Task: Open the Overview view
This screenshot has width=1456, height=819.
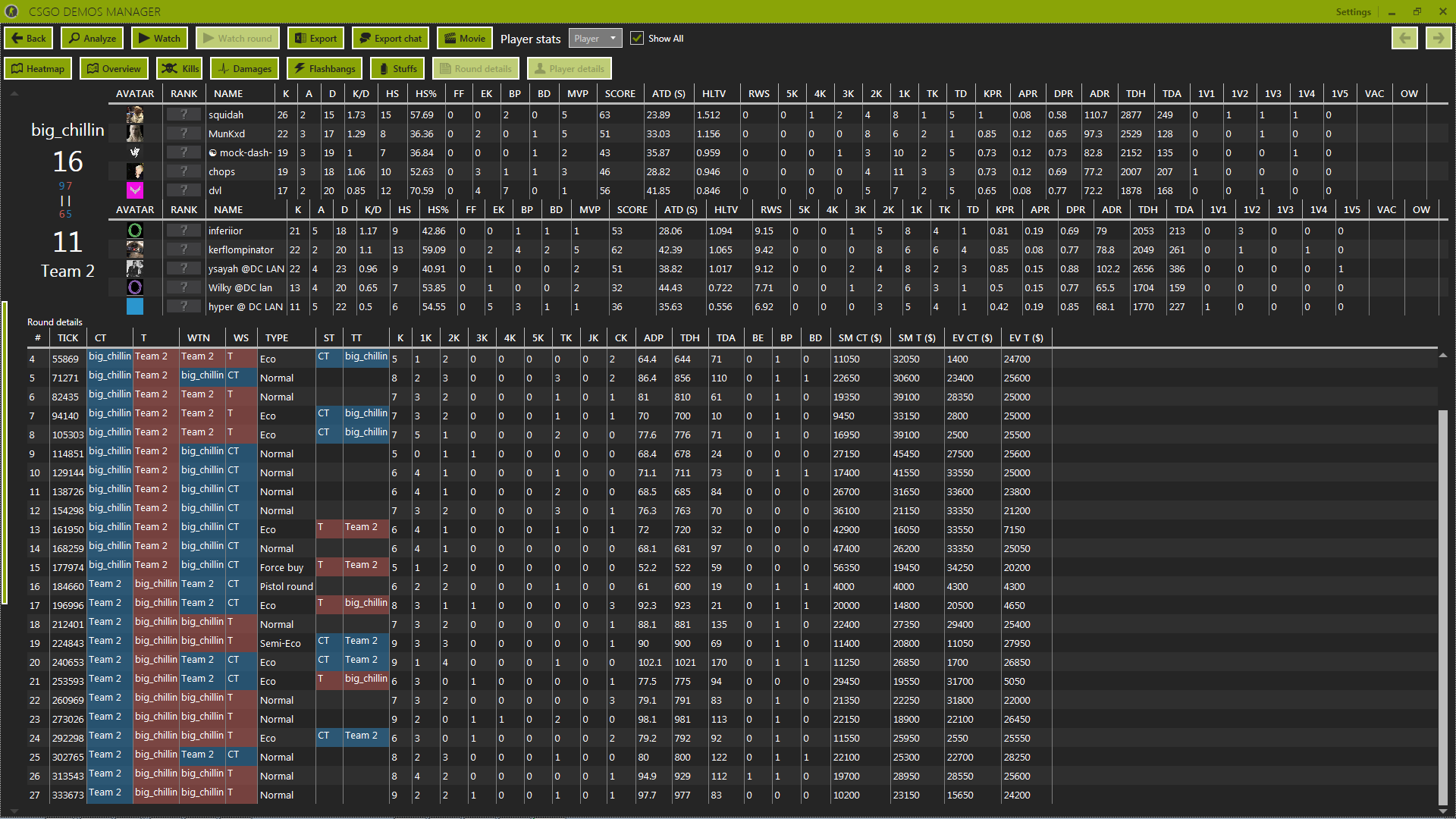Action: click(114, 69)
